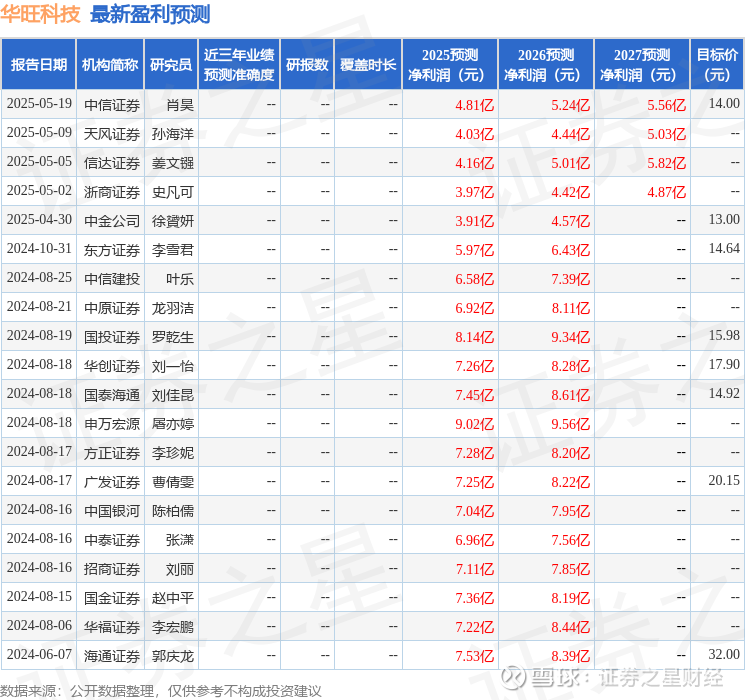The width and height of the screenshot is (745, 700).
Task: Select the 2026预测净利润 column header
Action: [x=546, y=65]
